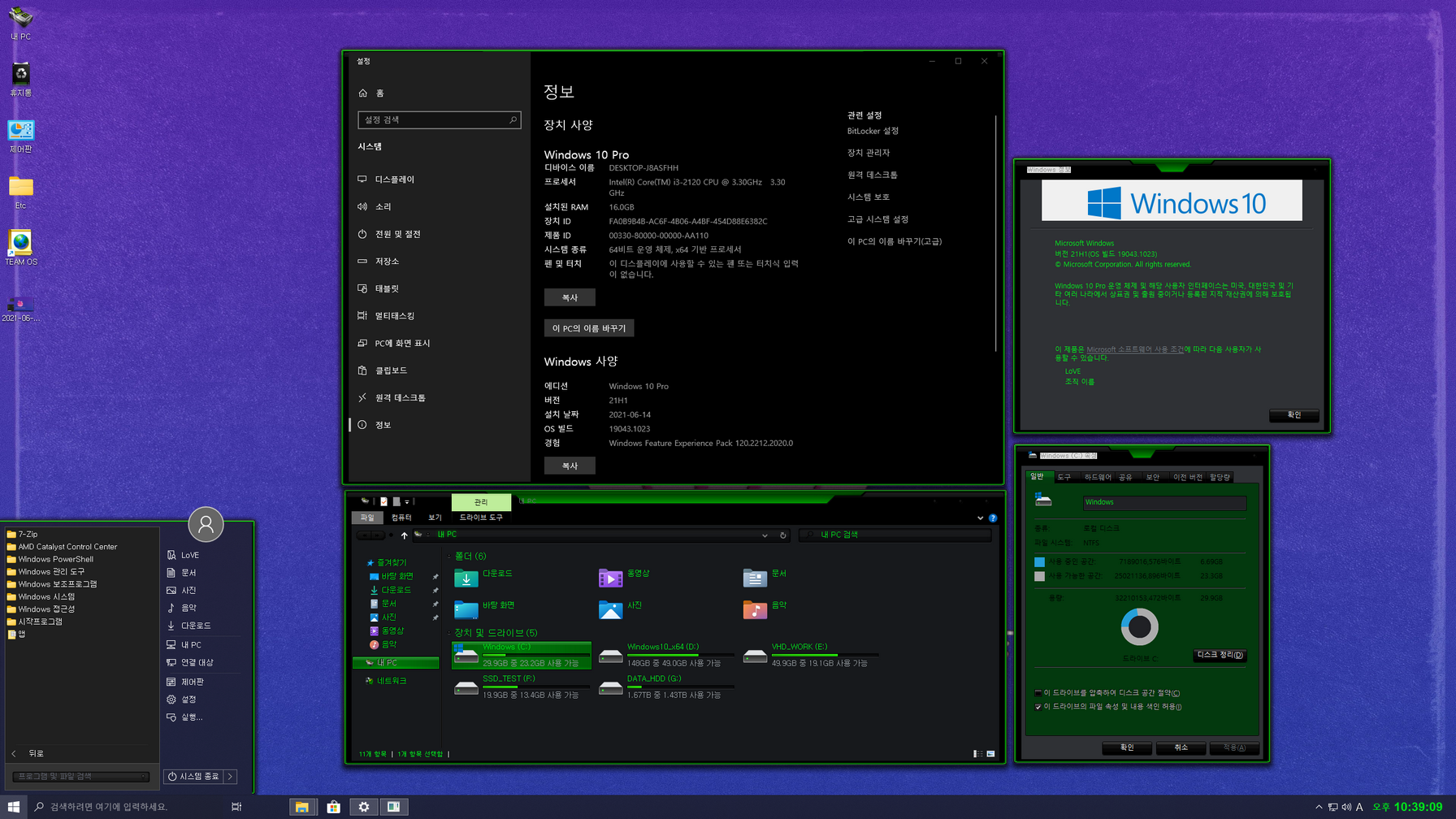Click 디스크 정리 button in drive properties
The width and height of the screenshot is (1456, 819).
pyautogui.click(x=1220, y=655)
